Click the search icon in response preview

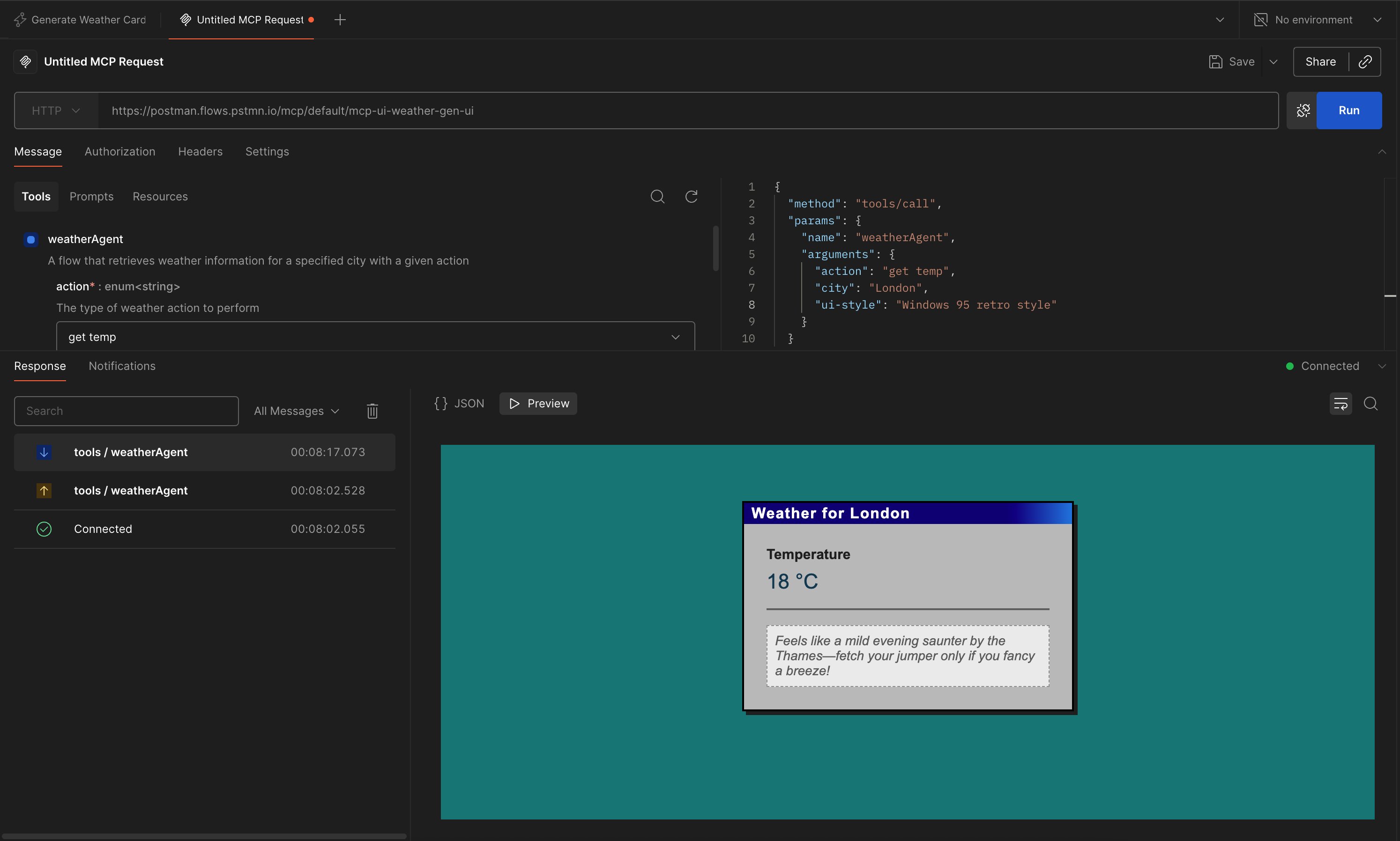point(1370,404)
